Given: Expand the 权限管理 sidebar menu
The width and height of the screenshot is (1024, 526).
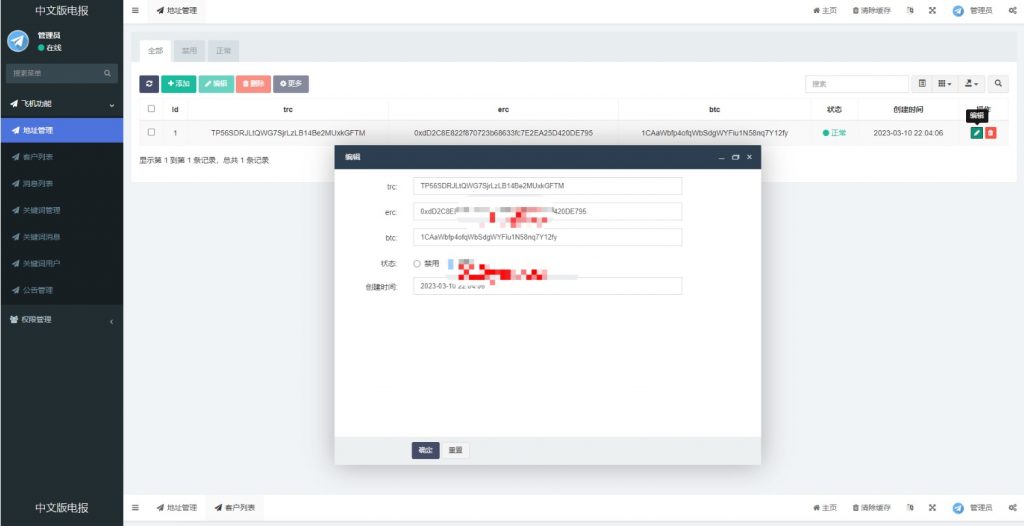Looking at the screenshot, I should pyautogui.click(x=60, y=320).
